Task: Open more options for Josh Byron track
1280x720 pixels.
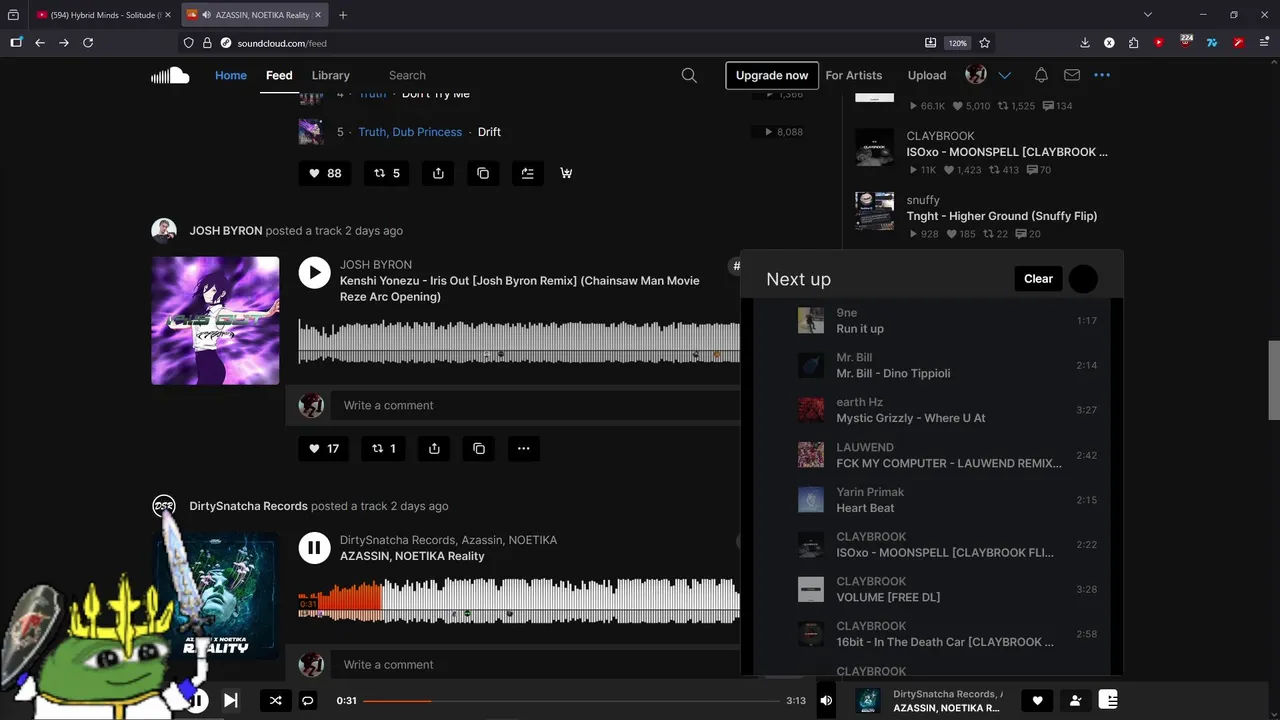Action: (x=523, y=449)
